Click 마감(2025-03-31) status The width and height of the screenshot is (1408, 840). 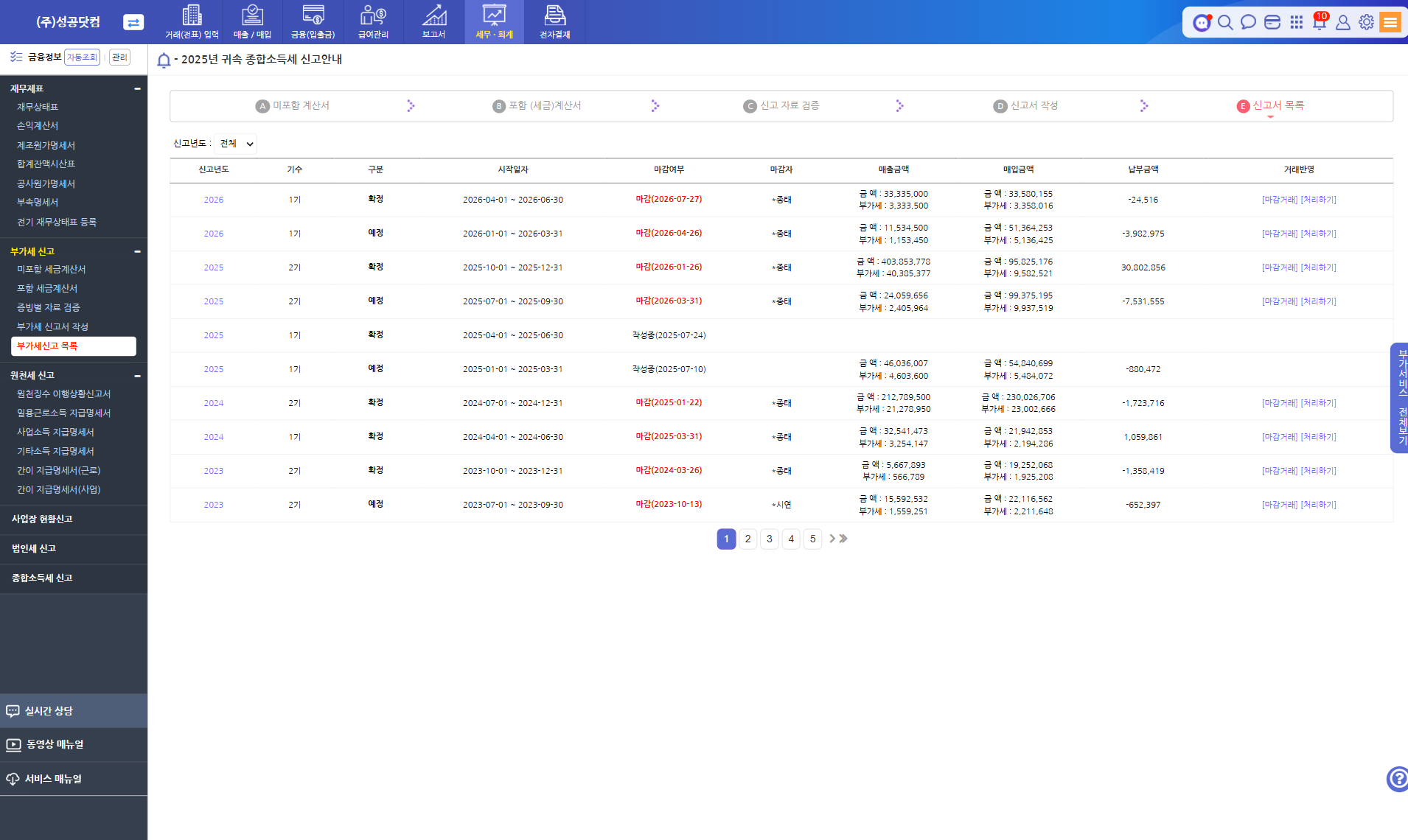coord(669,436)
